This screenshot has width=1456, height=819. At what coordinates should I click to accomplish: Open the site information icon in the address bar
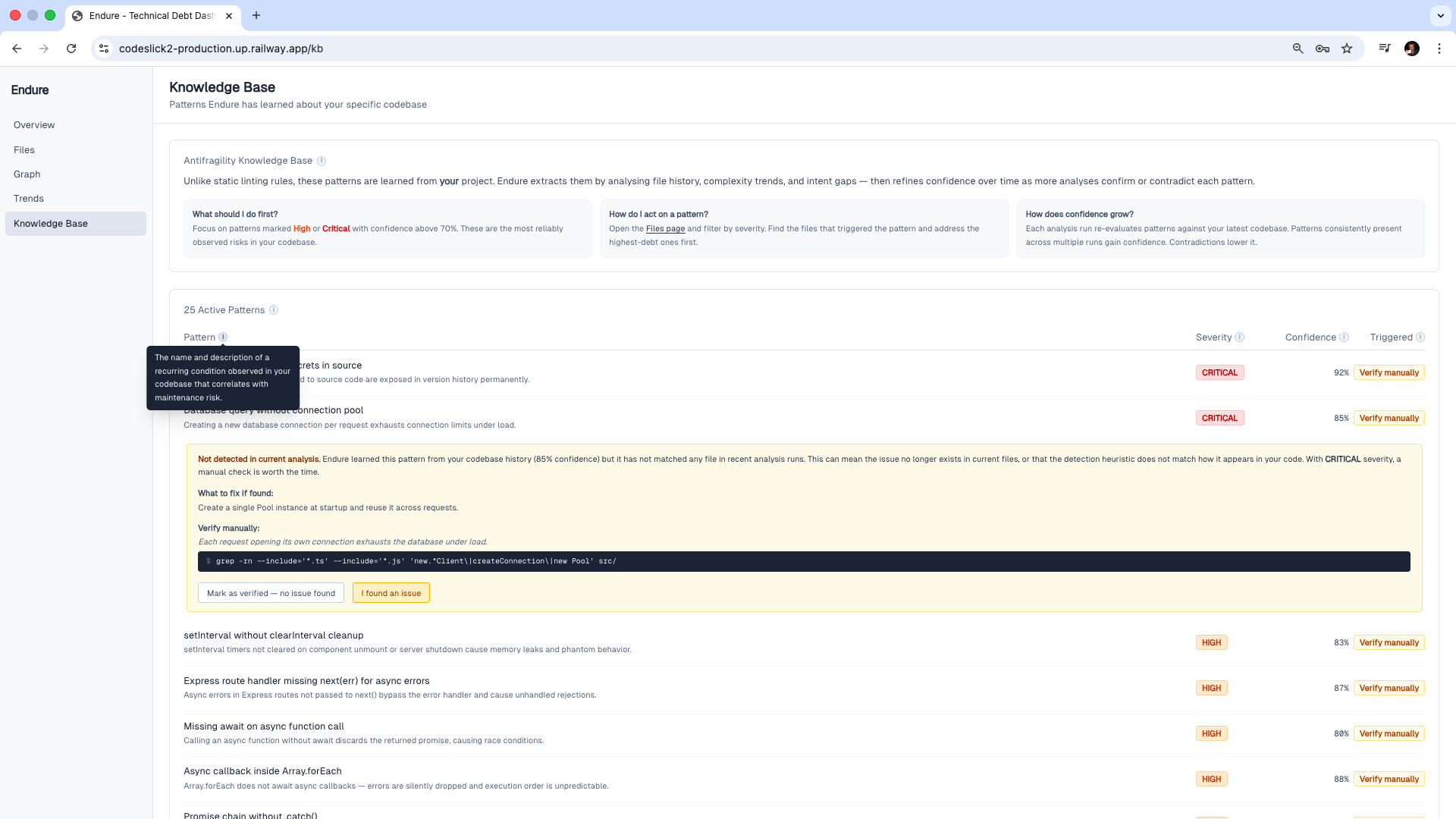[x=103, y=48]
